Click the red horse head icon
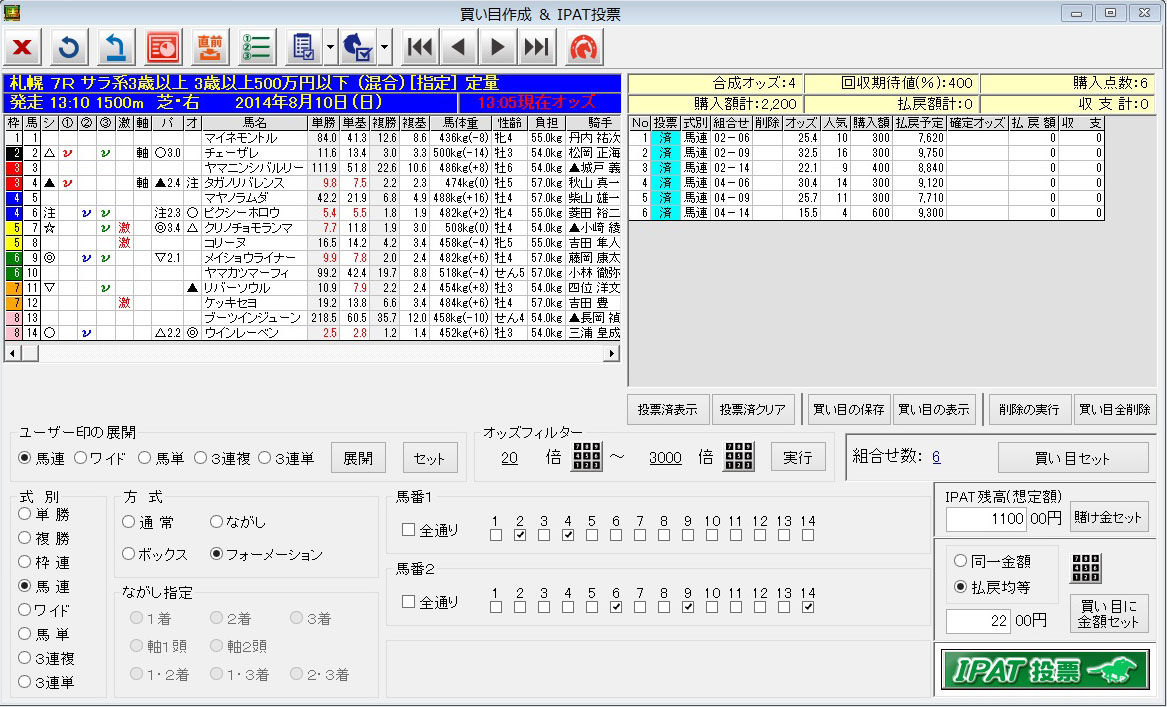This screenshot has width=1167, height=707. coord(584,48)
